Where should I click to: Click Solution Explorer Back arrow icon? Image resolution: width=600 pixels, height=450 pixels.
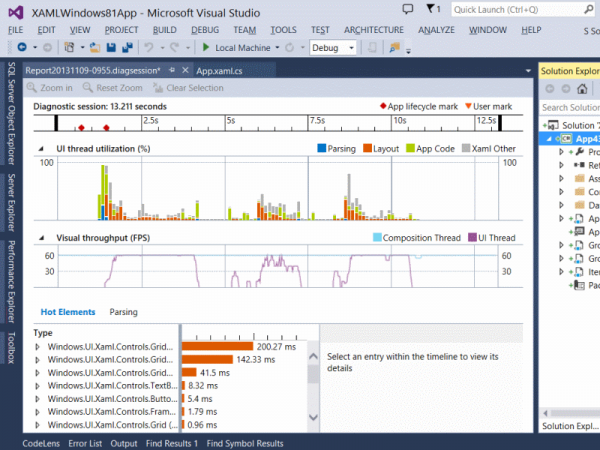click(x=549, y=89)
